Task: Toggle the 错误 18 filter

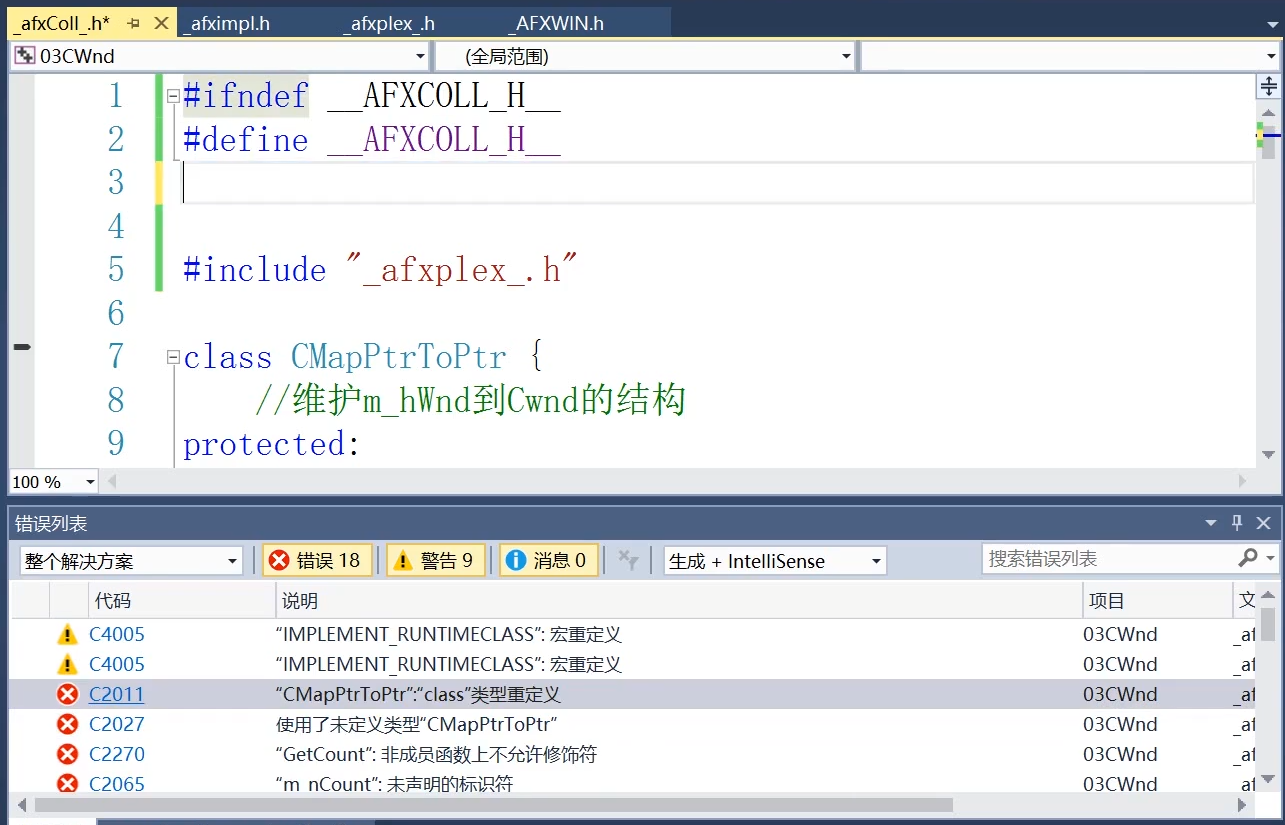Action: click(x=317, y=560)
